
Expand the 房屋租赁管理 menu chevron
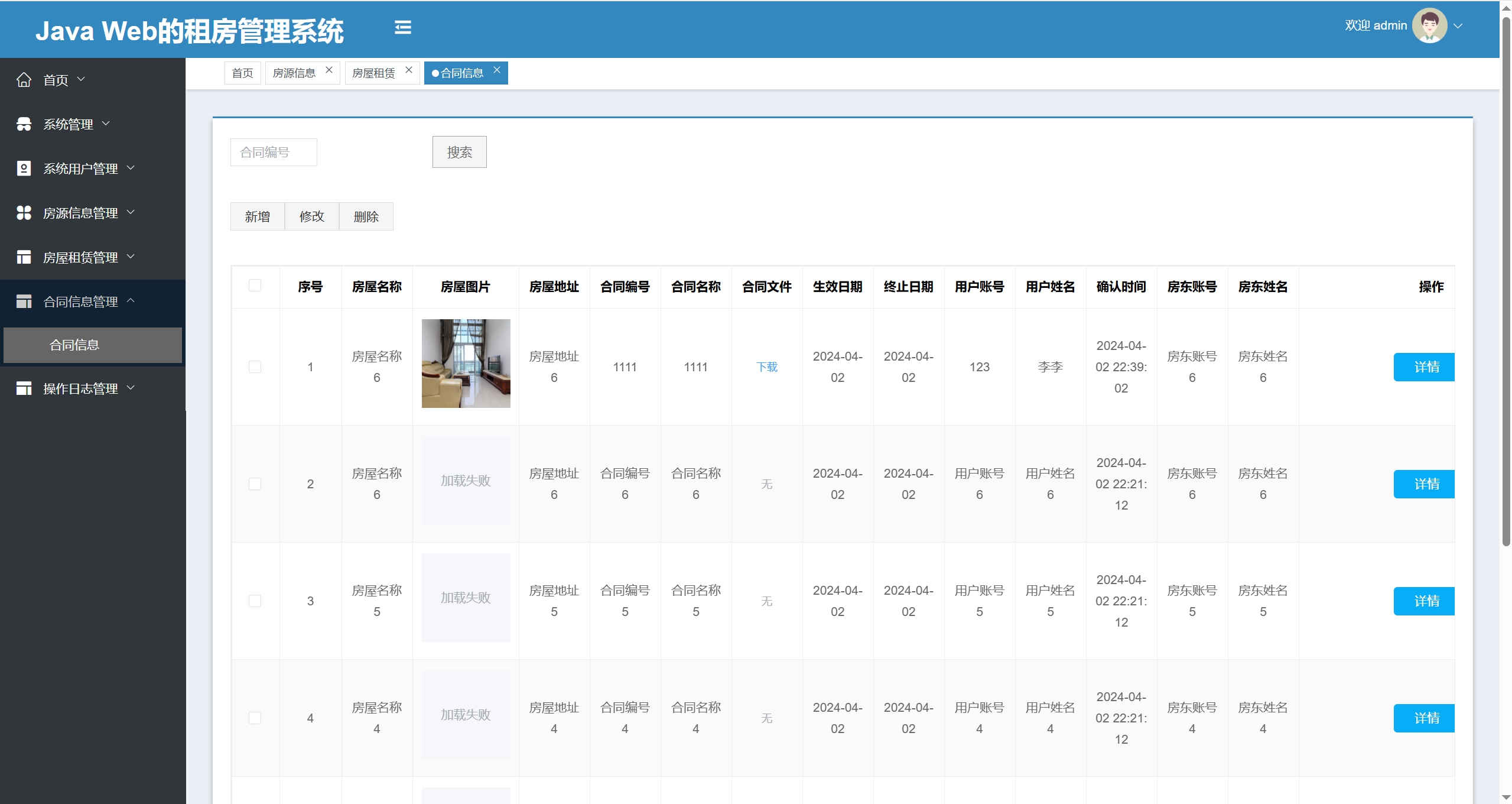click(131, 256)
